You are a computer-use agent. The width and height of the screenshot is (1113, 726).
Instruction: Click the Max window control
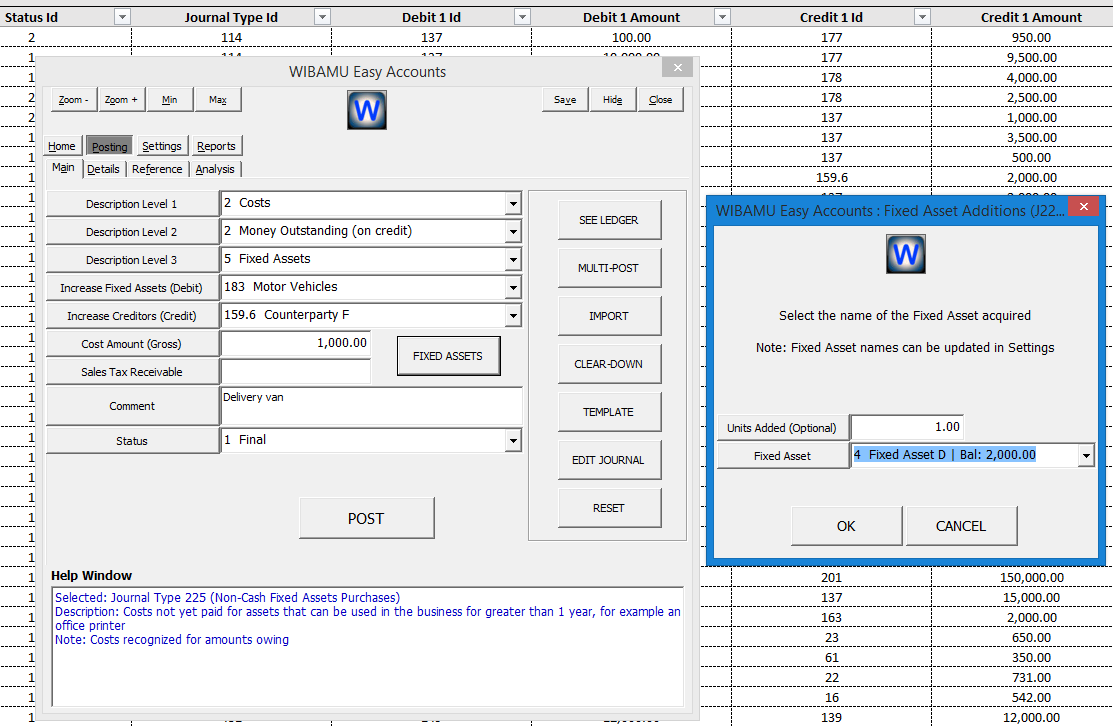click(x=216, y=99)
